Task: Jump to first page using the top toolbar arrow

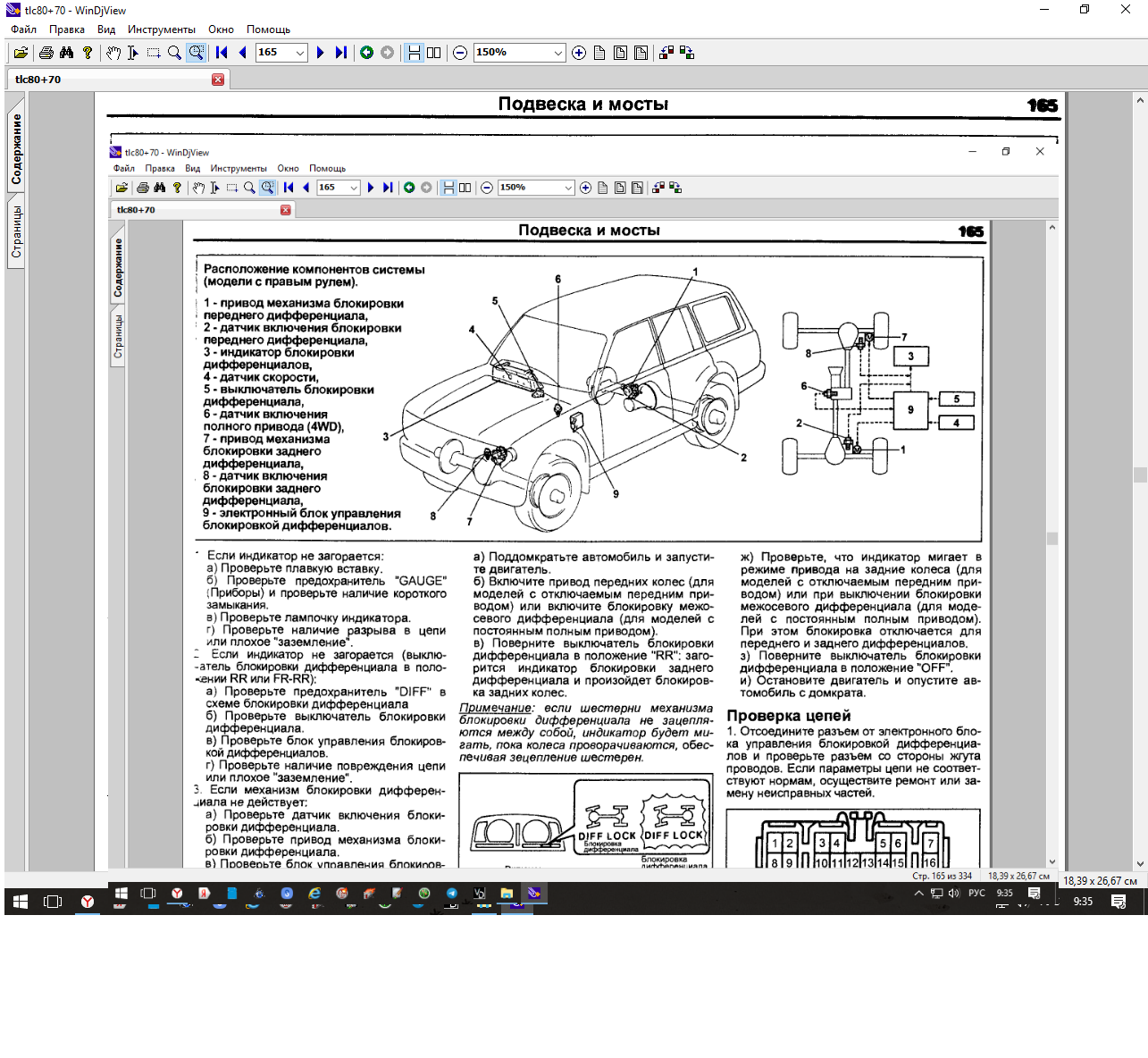Action: [x=222, y=53]
